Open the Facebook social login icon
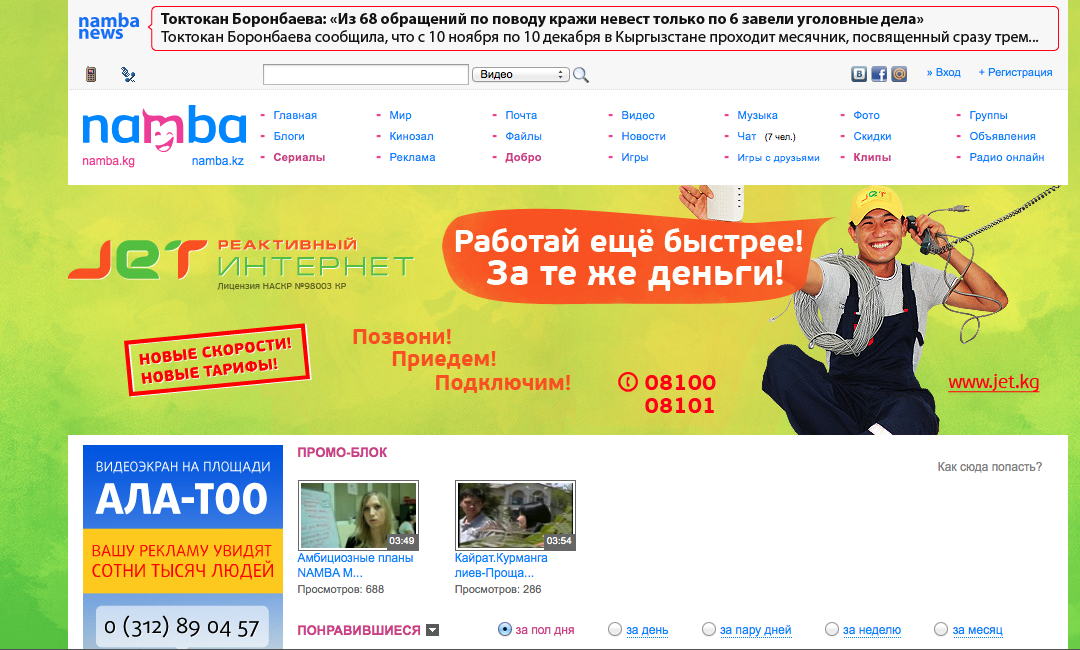The height and width of the screenshot is (650, 1080). 879,74
